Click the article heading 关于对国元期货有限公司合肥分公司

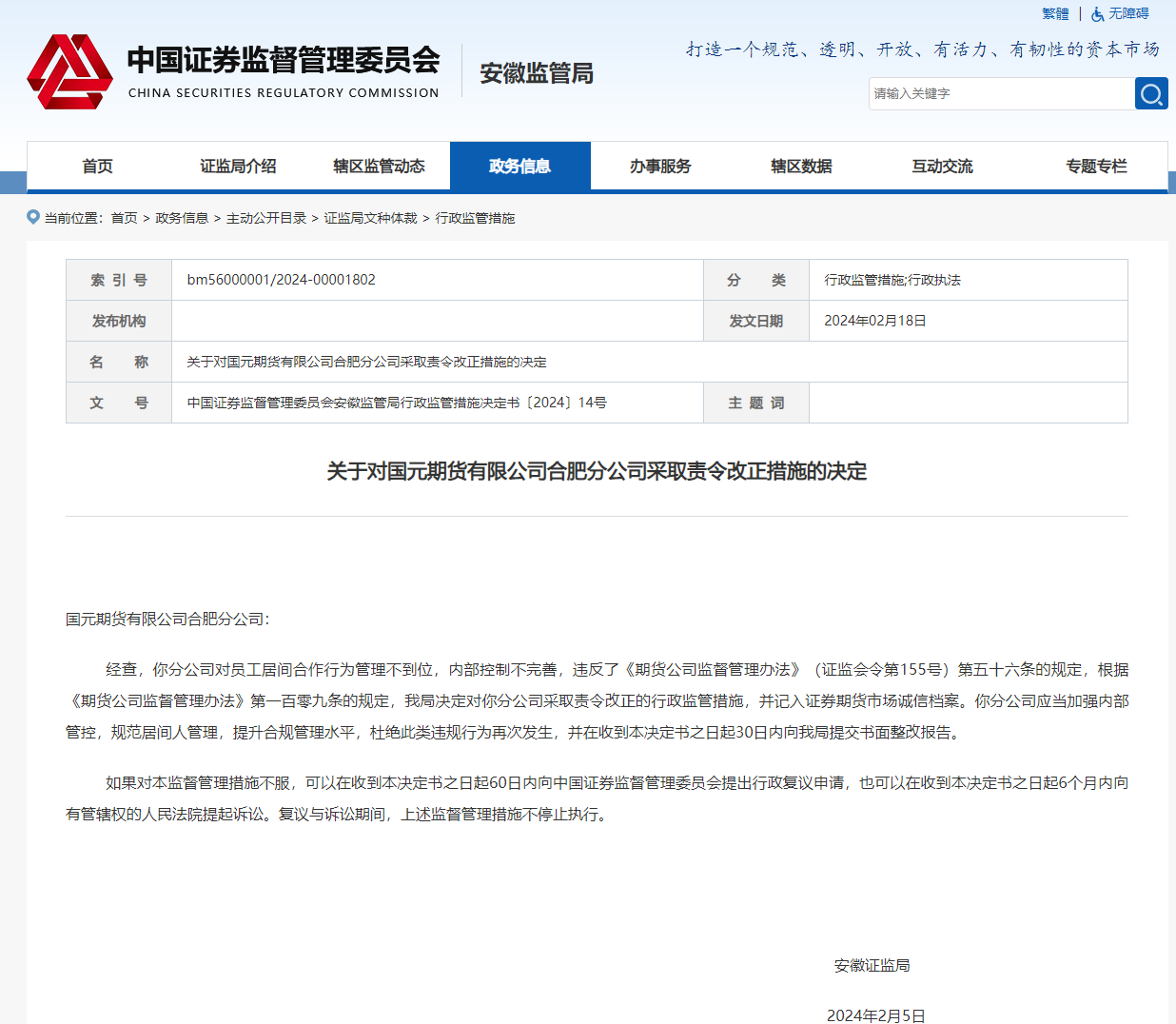pyautogui.click(x=597, y=471)
